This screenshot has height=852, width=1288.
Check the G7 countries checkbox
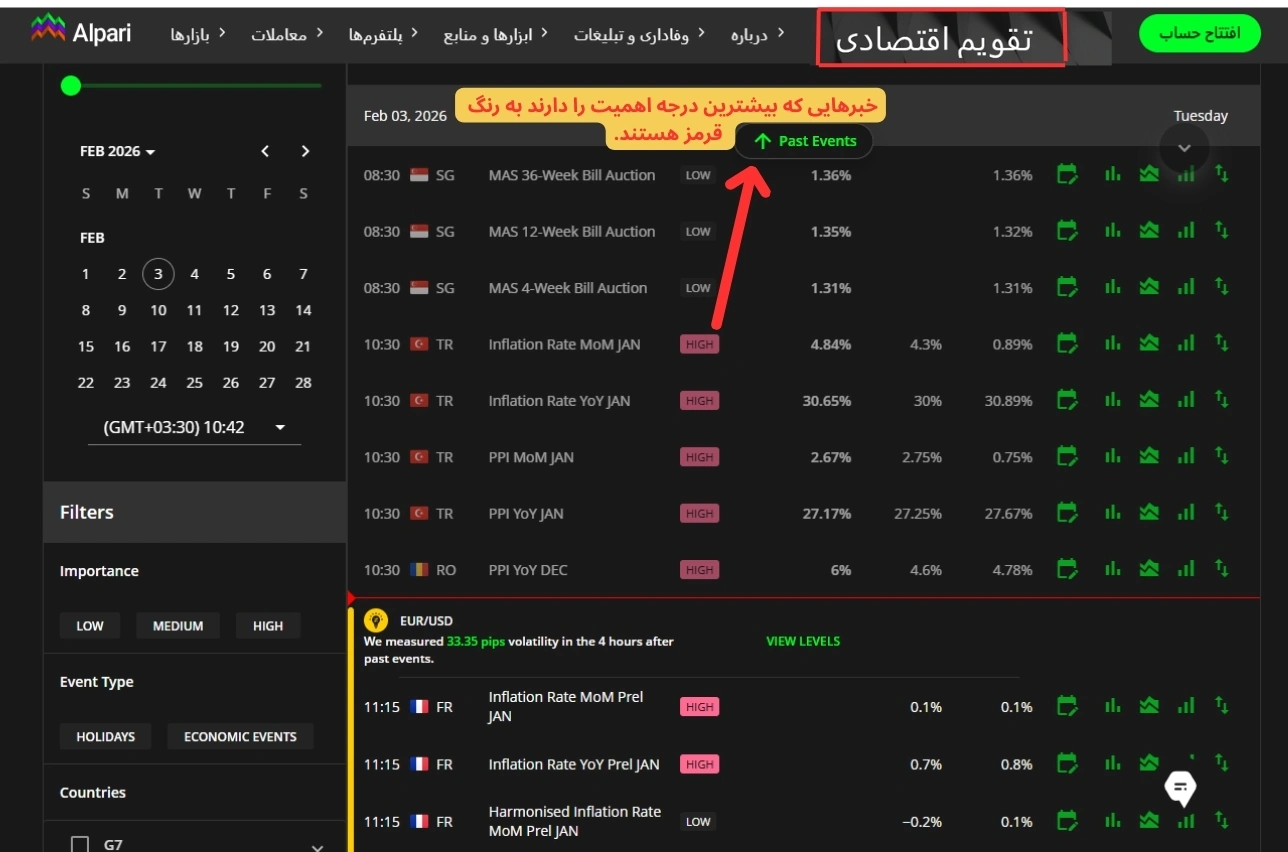click(x=80, y=844)
